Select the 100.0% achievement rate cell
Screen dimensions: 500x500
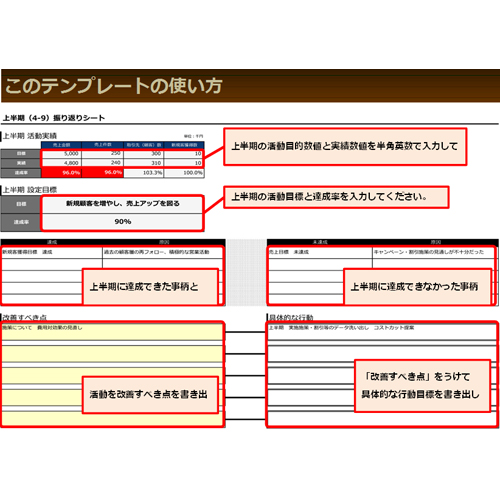[184, 173]
